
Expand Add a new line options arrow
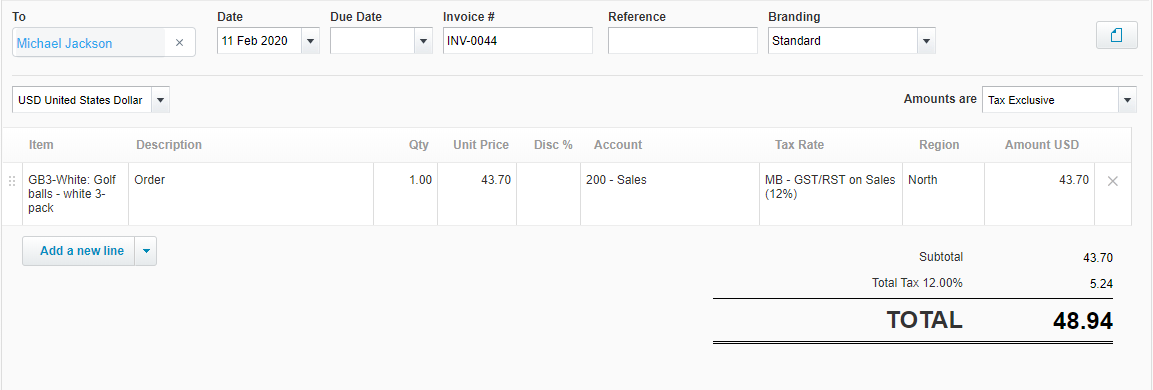pos(146,251)
